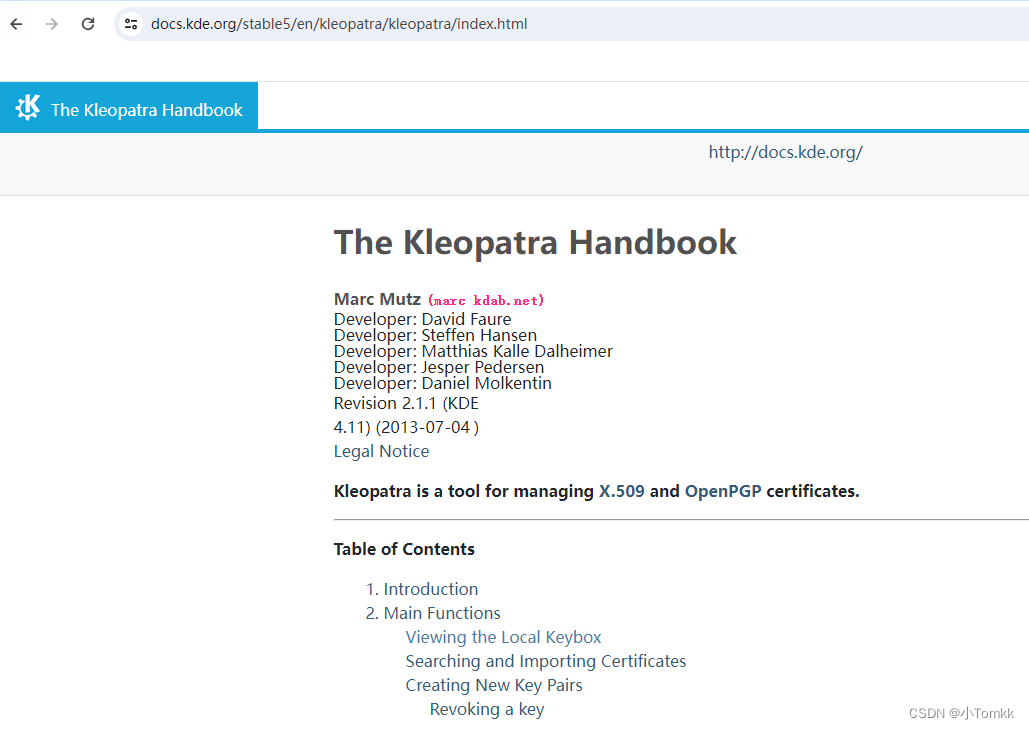Viewport: 1029px width, 729px height.
Task: Open the X.509 glossary link
Action: [x=621, y=491]
